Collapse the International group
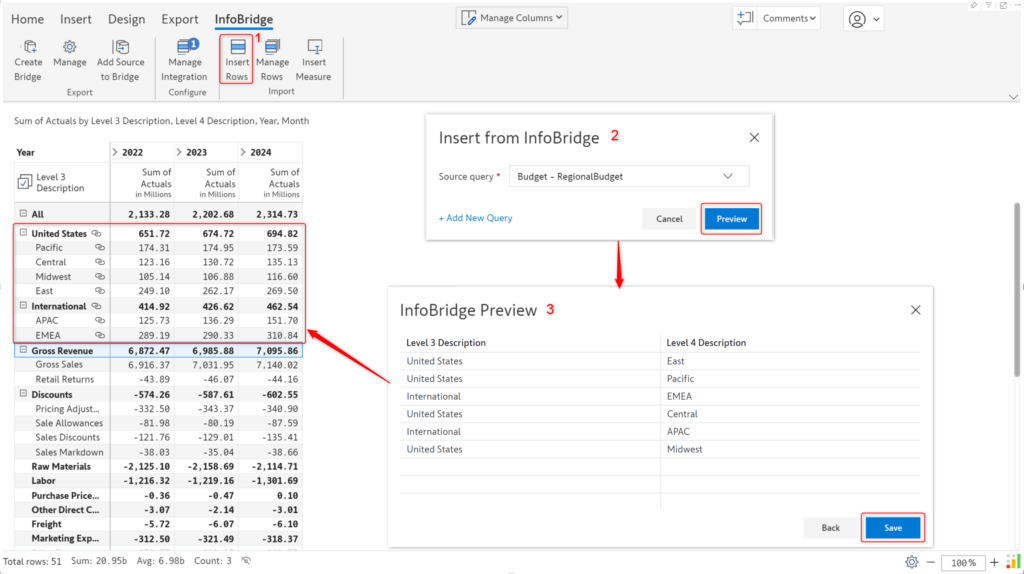The height and width of the screenshot is (574, 1024). coord(23,305)
